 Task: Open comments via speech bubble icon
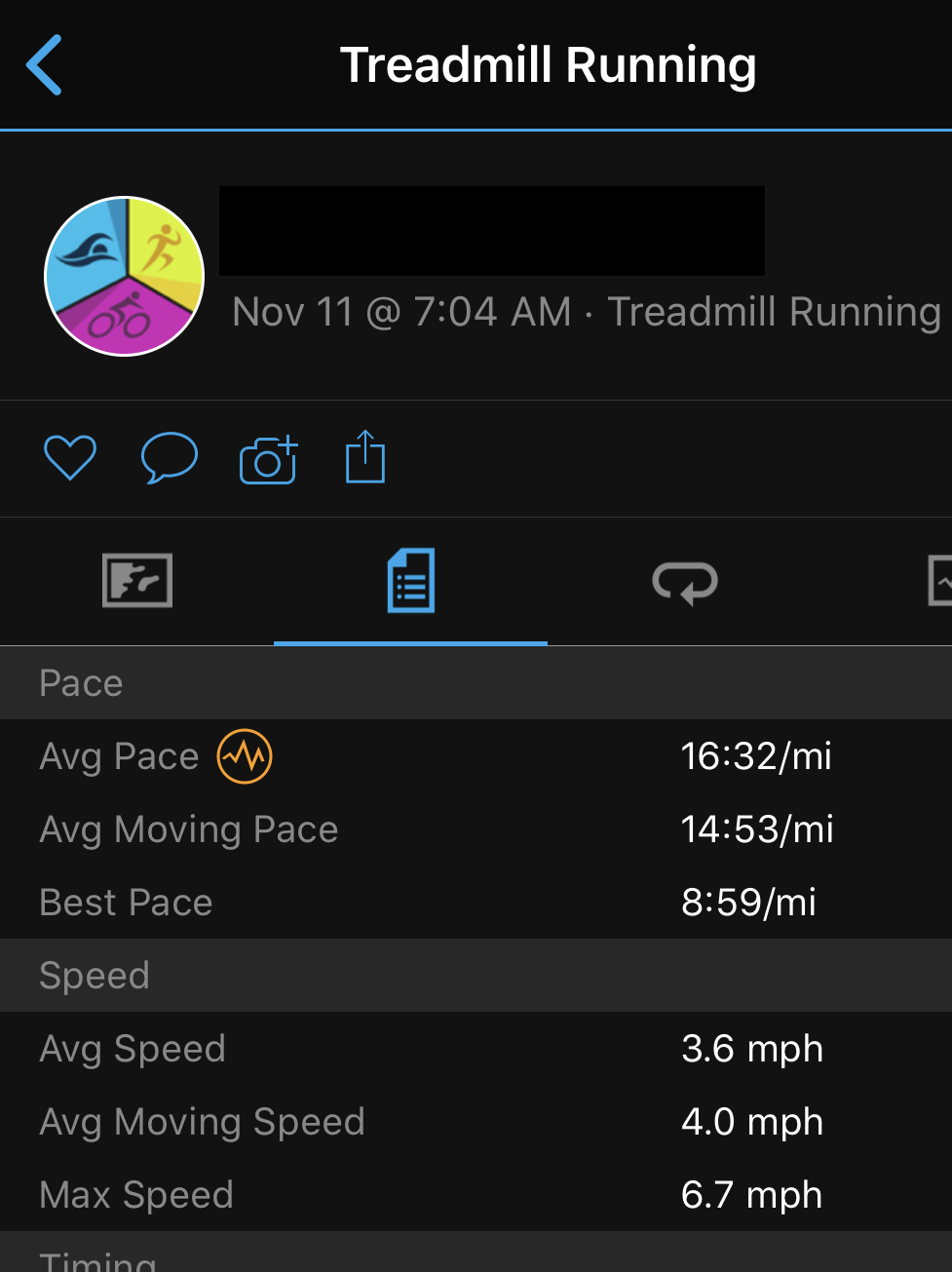click(x=170, y=457)
